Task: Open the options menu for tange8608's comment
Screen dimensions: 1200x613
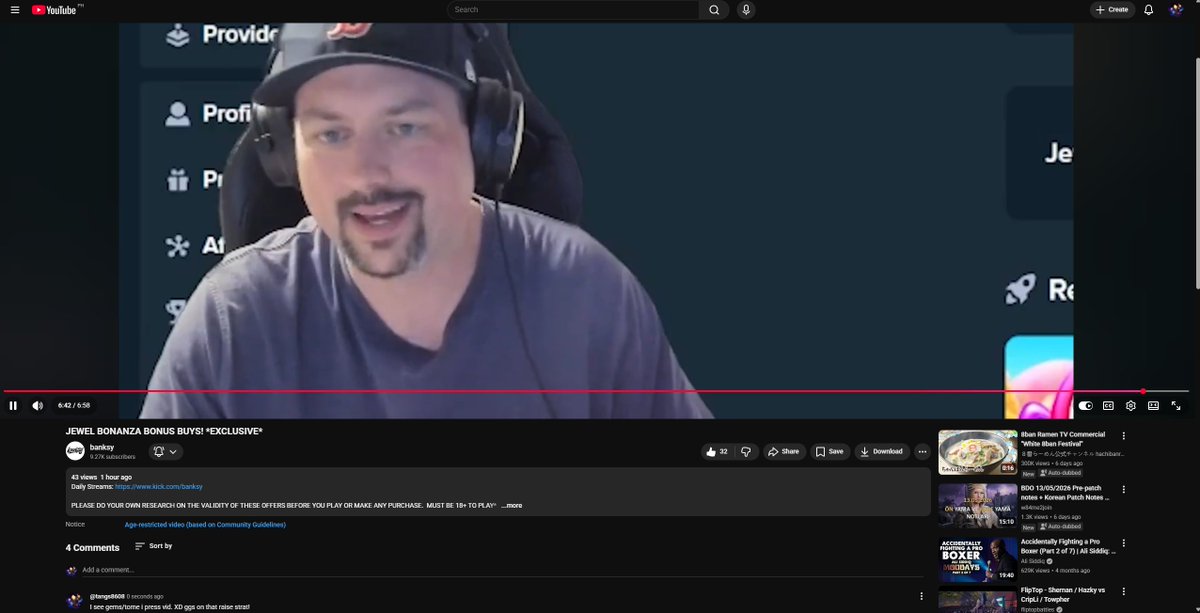Action: point(921,597)
